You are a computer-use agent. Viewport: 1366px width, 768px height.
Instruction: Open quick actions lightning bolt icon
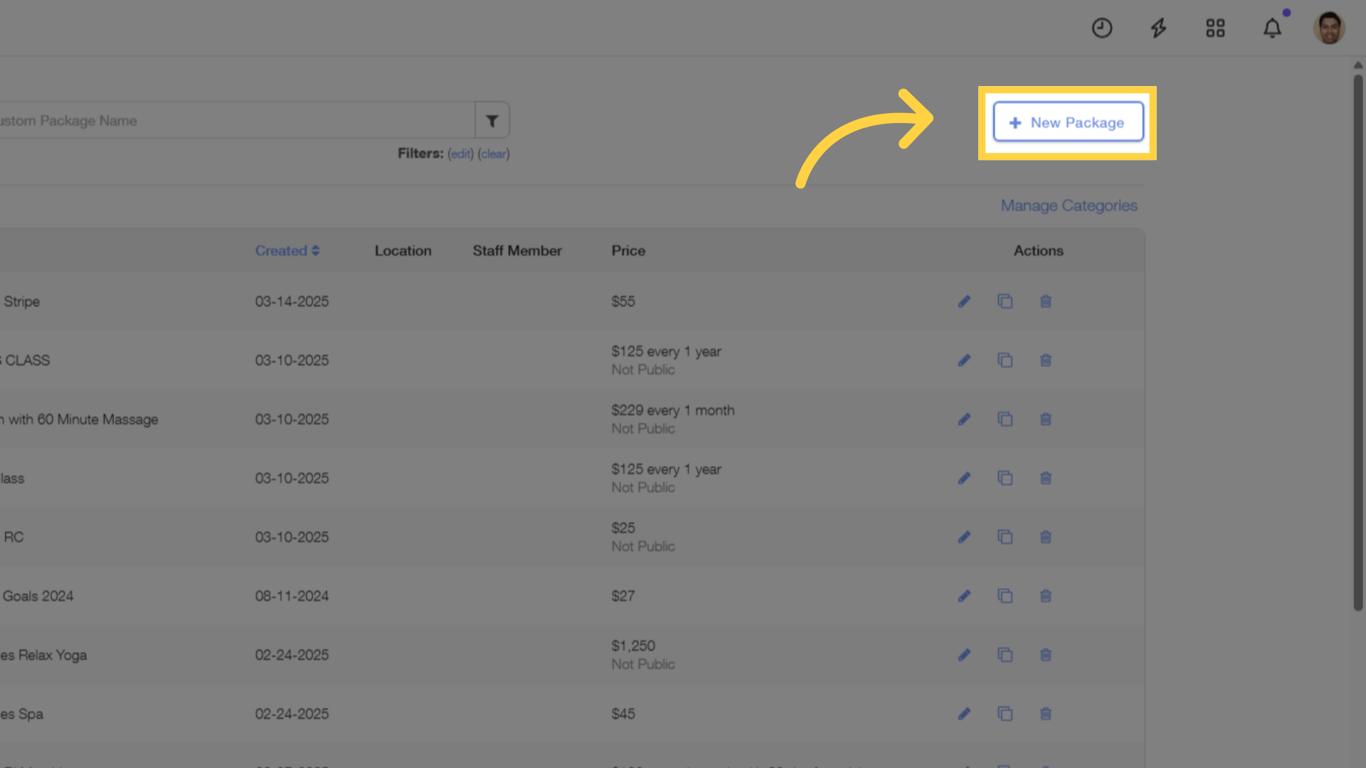coord(1158,28)
